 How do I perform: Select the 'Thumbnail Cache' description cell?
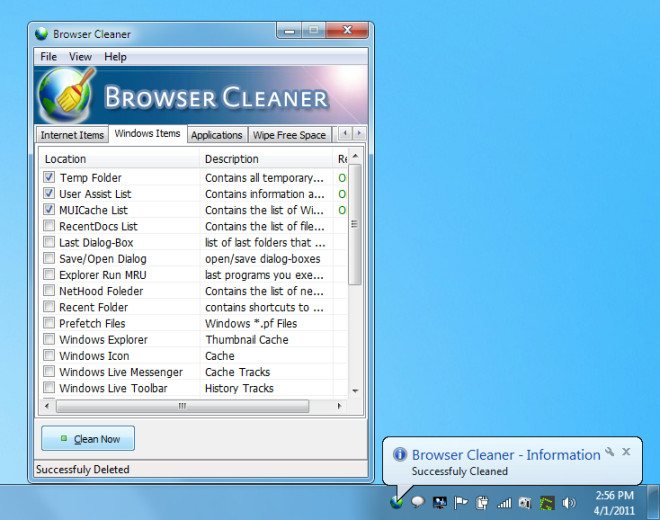click(x=247, y=339)
